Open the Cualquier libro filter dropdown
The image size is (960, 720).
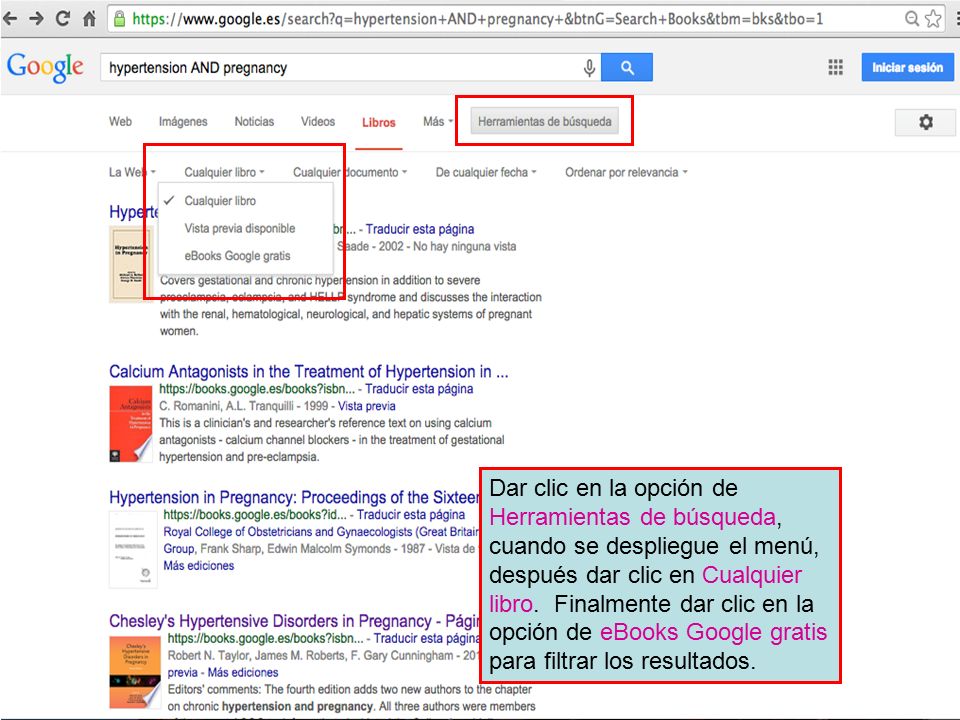(224, 172)
